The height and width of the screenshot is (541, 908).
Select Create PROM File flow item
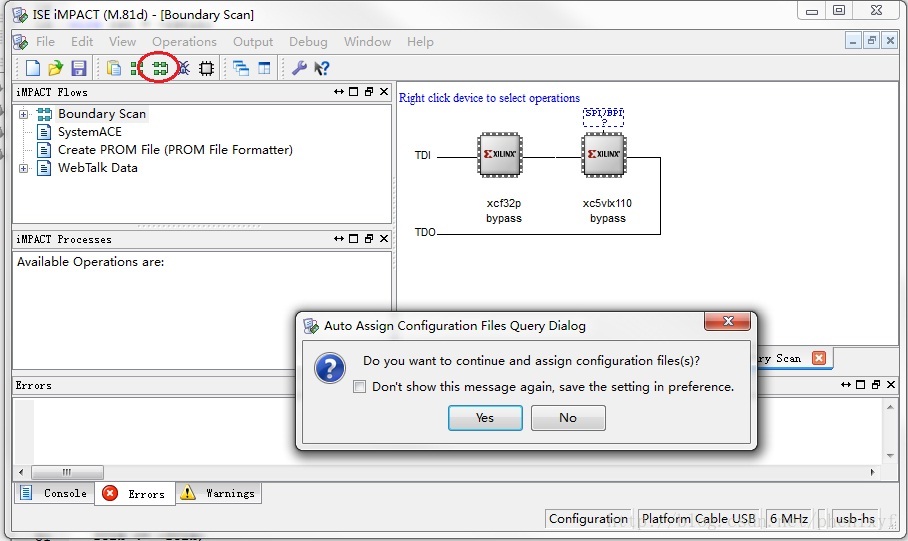click(175, 150)
